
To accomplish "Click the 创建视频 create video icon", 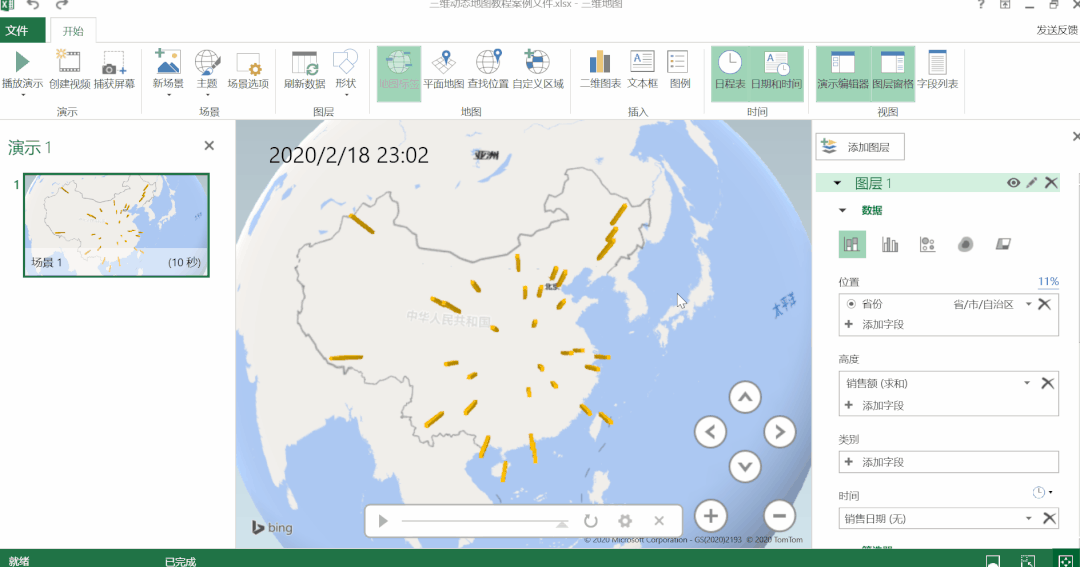I will pyautogui.click(x=68, y=62).
